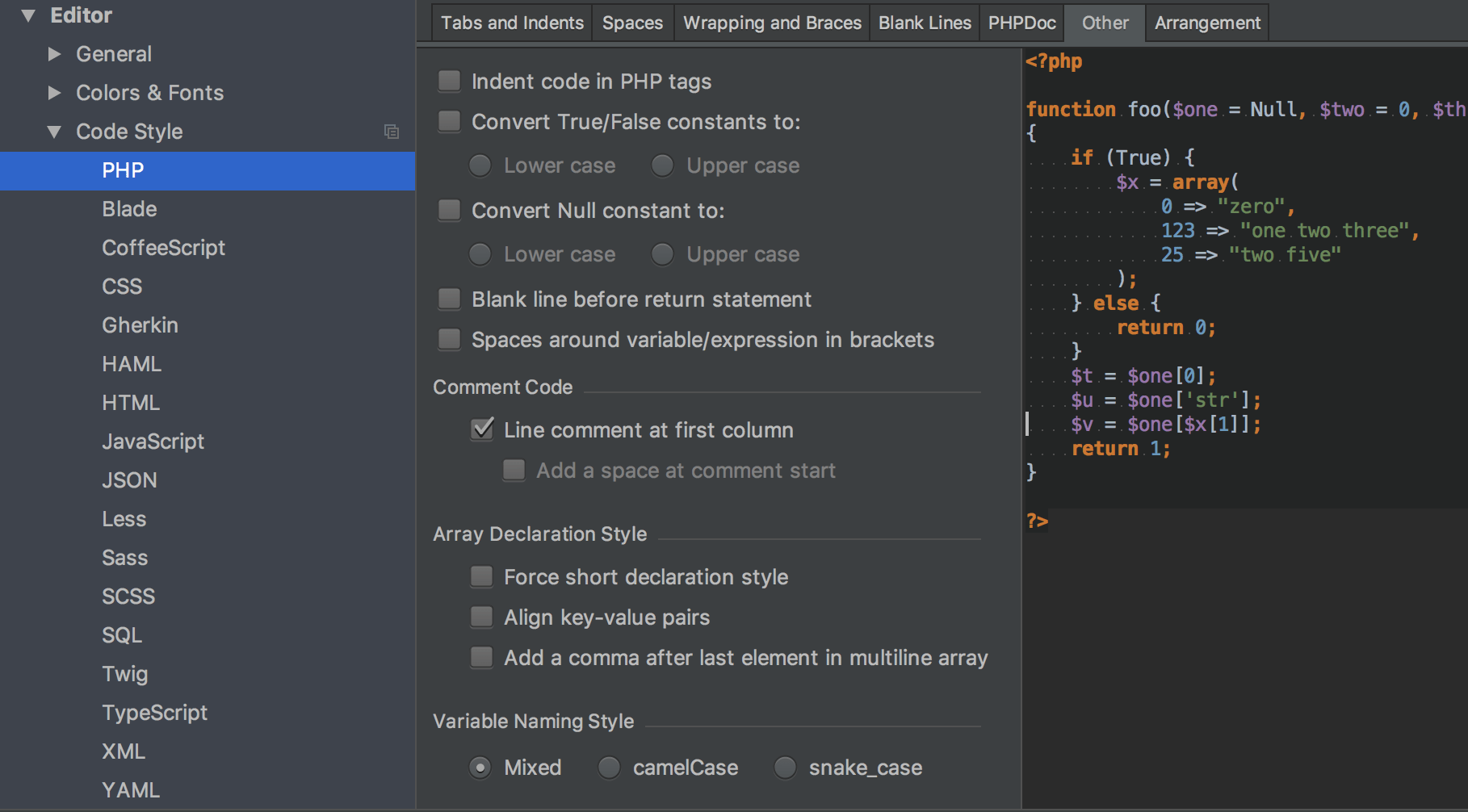Screen dimensions: 1468x812
Task: Check Convert Null constant to option
Action: [x=449, y=210]
